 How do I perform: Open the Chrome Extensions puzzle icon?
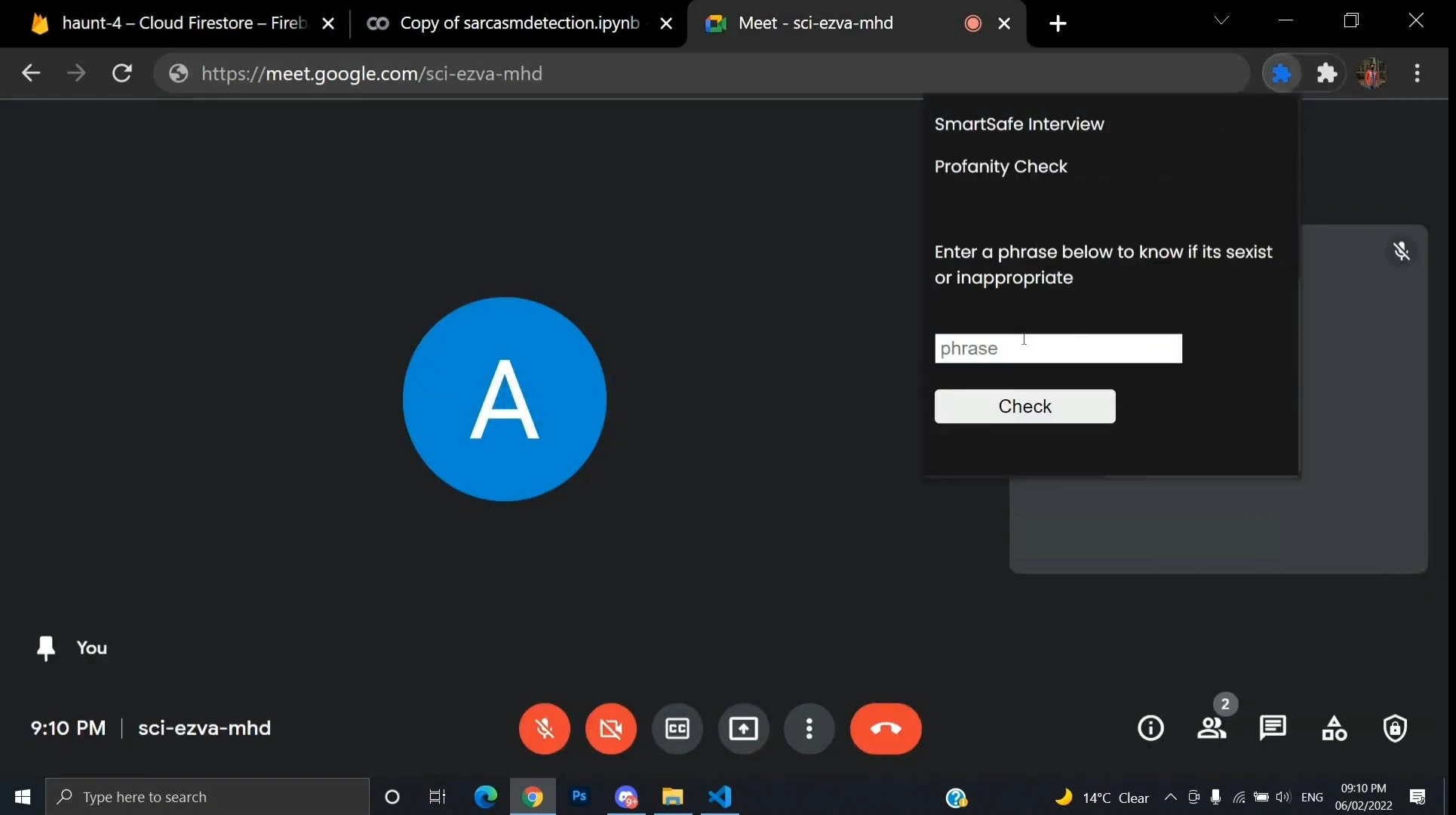coord(1326,73)
